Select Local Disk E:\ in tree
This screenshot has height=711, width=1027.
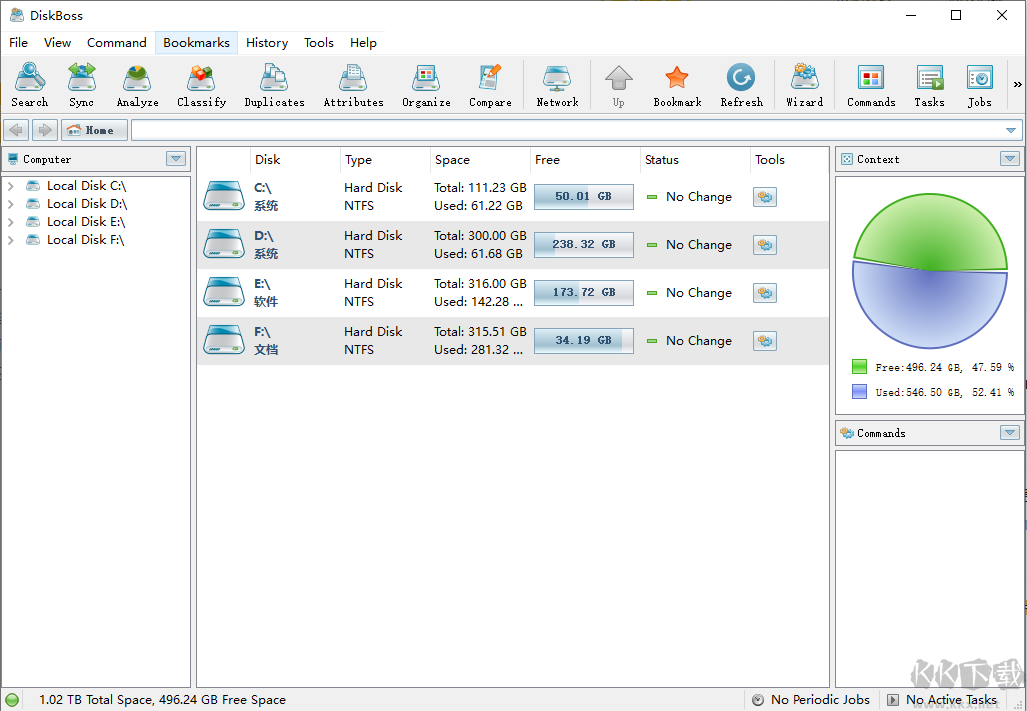click(x=85, y=222)
